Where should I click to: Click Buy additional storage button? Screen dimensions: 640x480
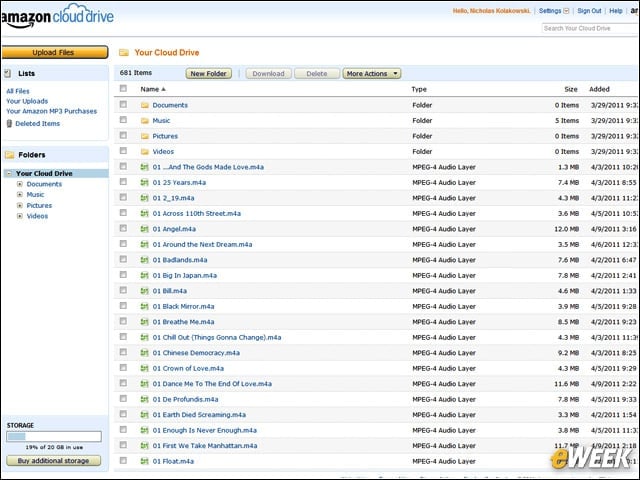(x=53, y=460)
